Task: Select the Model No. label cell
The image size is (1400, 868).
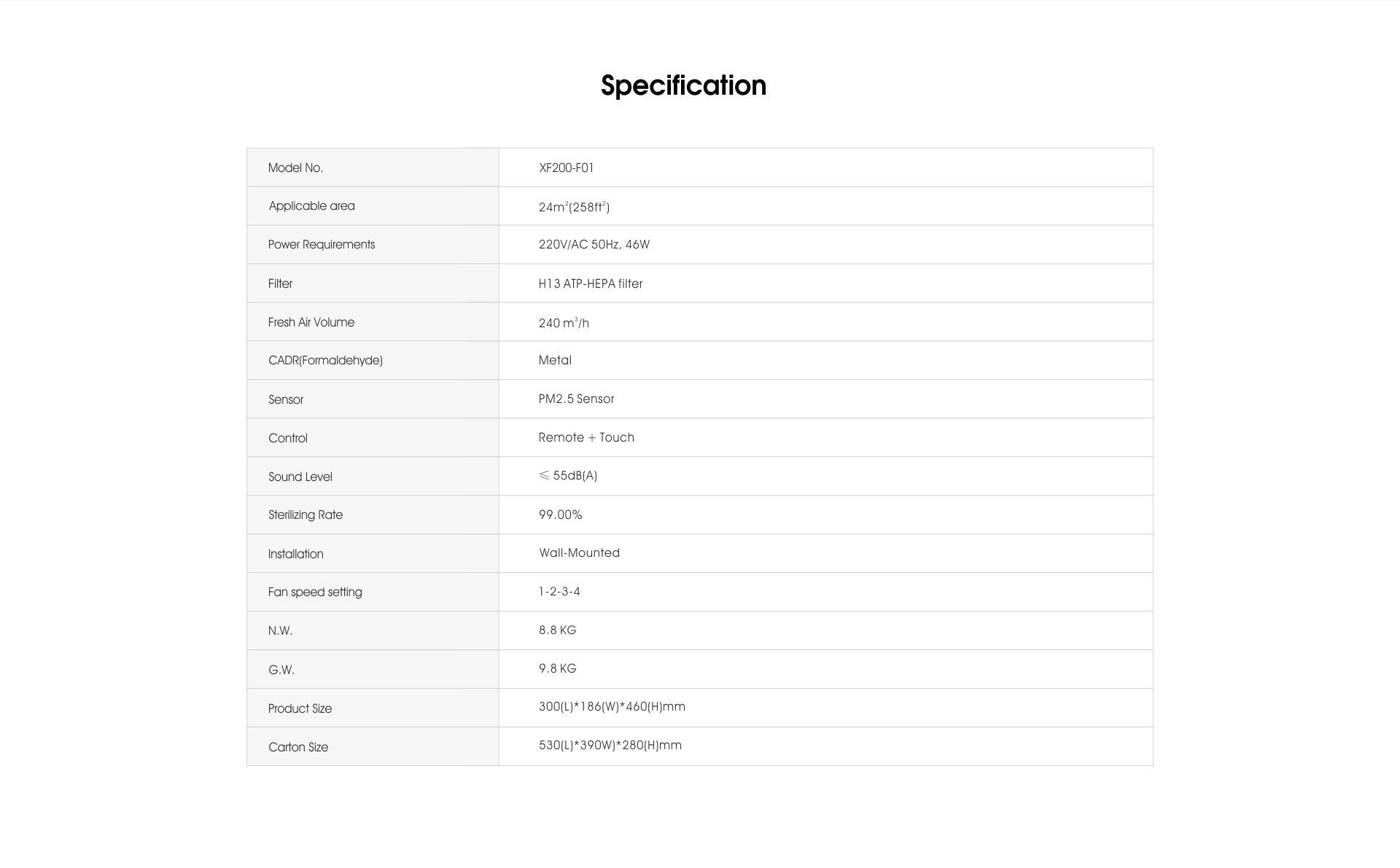Action: (373, 168)
